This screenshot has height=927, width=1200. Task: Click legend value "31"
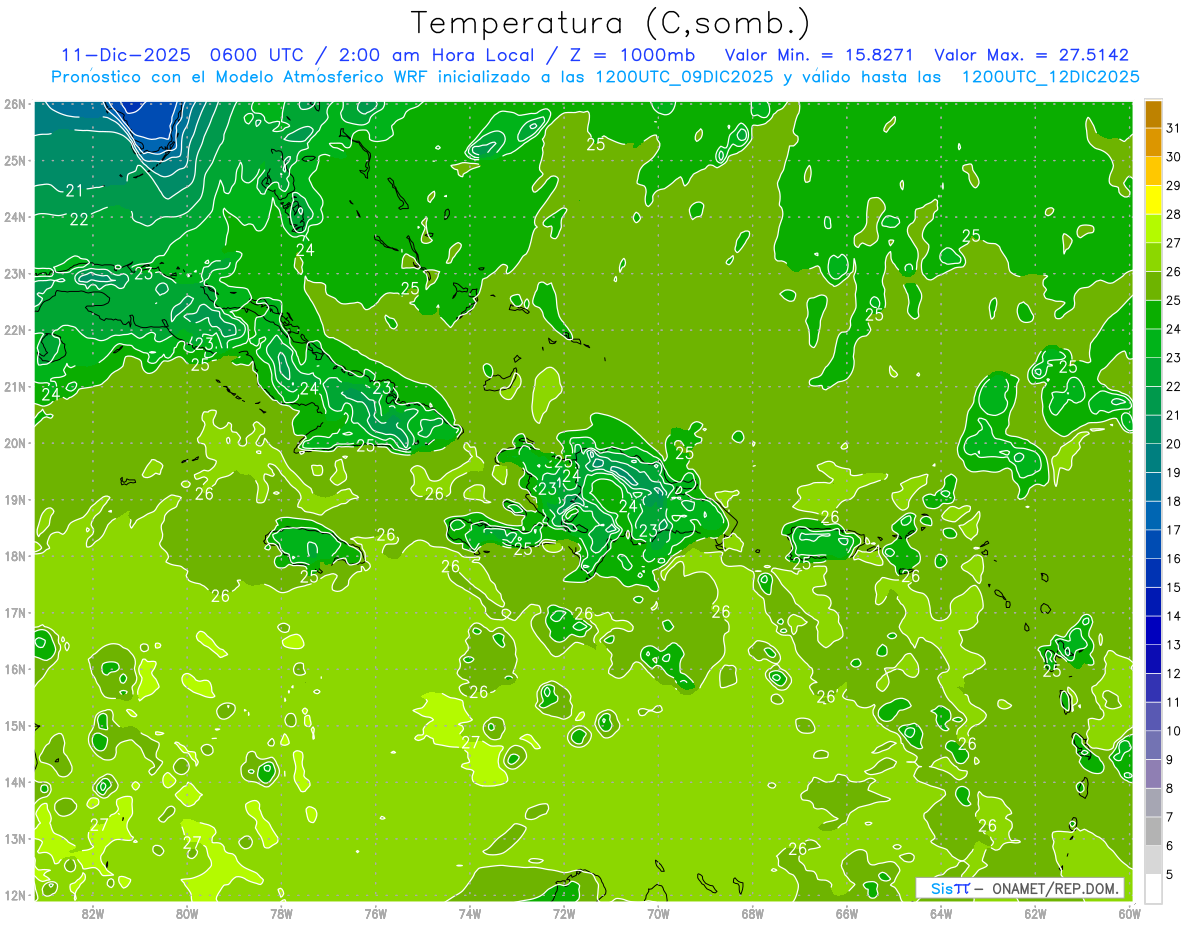[1174, 128]
